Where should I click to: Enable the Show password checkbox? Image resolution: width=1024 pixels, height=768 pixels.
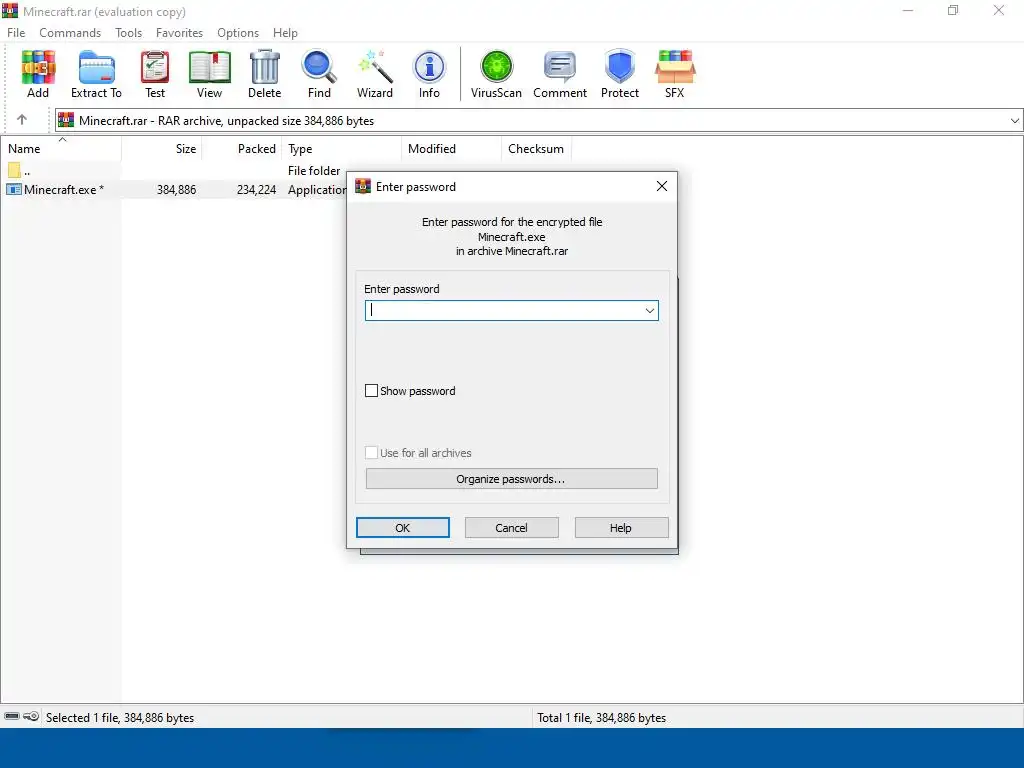[371, 391]
